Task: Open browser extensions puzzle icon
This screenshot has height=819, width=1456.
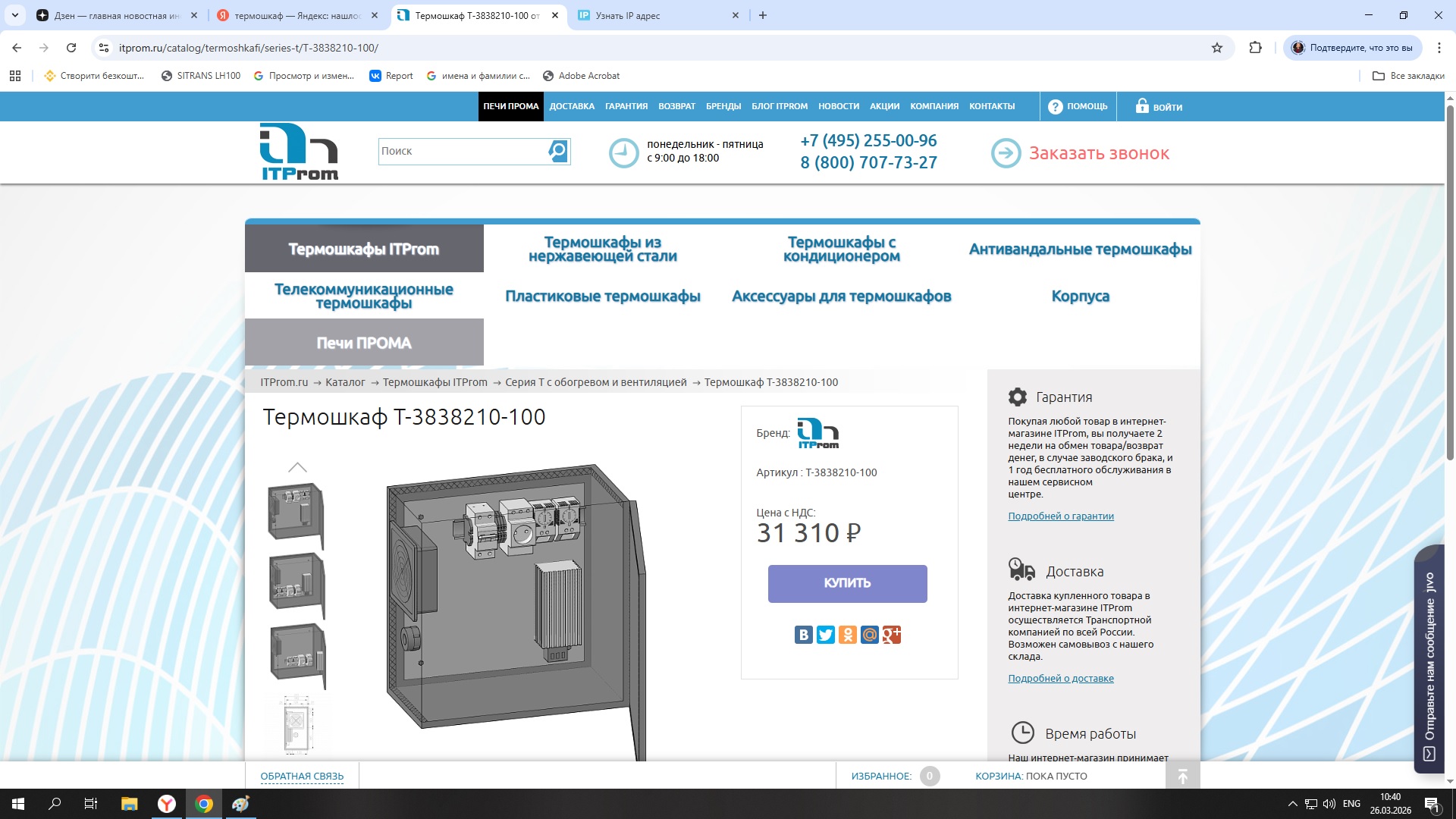Action: click(1255, 48)
